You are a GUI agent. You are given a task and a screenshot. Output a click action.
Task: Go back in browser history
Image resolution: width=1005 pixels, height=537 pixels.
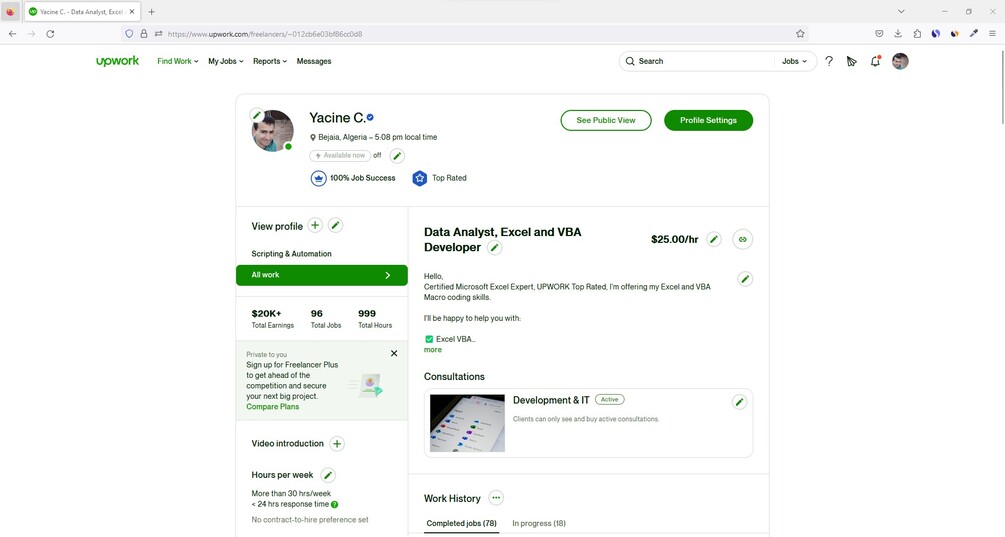click(13, 34)
